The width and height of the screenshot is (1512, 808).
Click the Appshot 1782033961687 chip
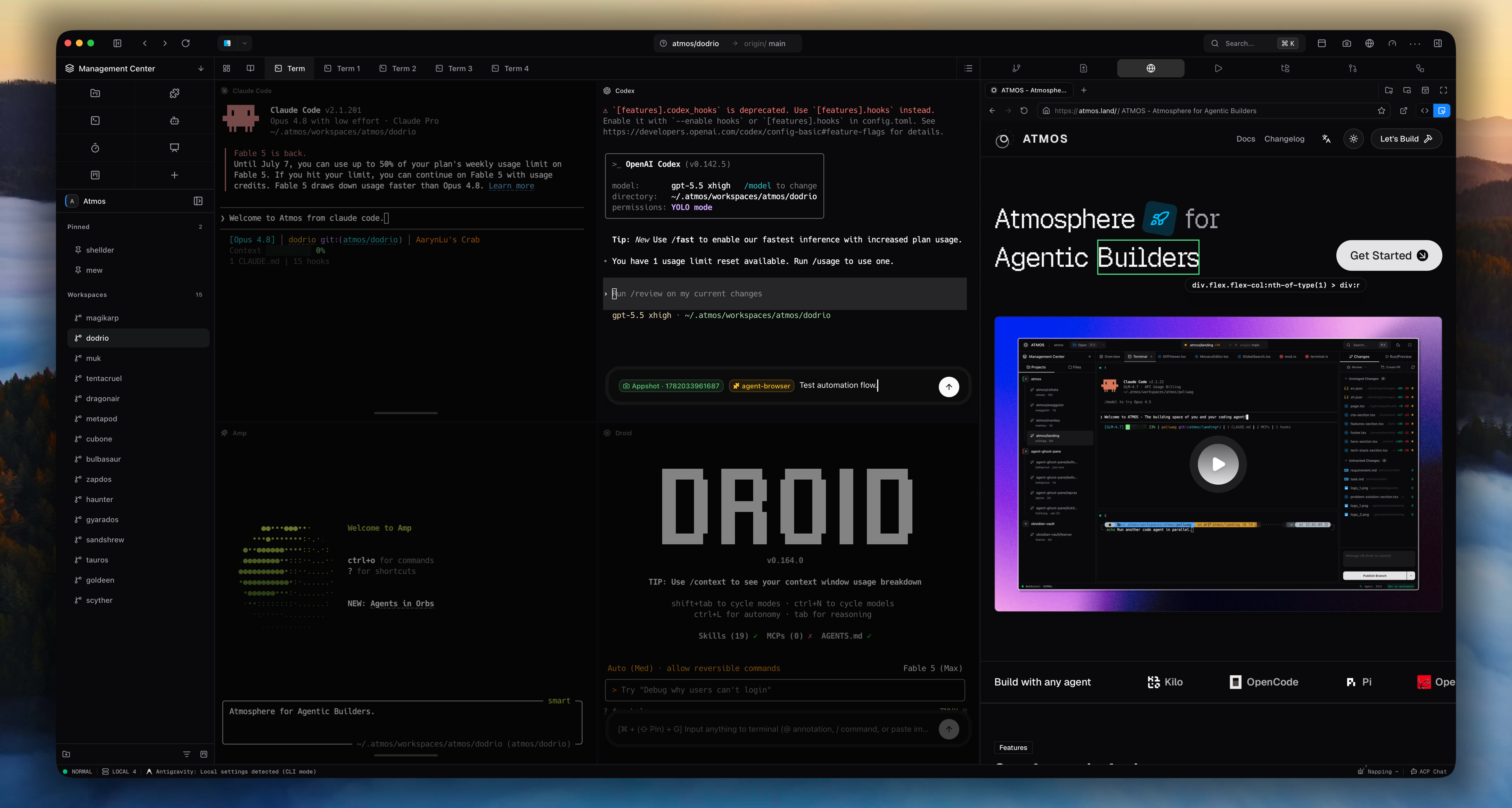pos(671,386)
